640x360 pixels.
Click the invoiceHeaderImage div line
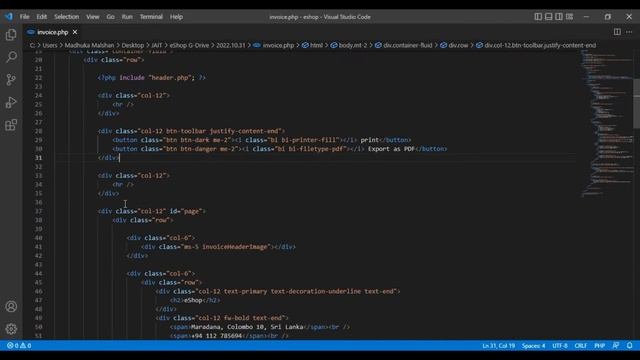[x=219, y=247]
